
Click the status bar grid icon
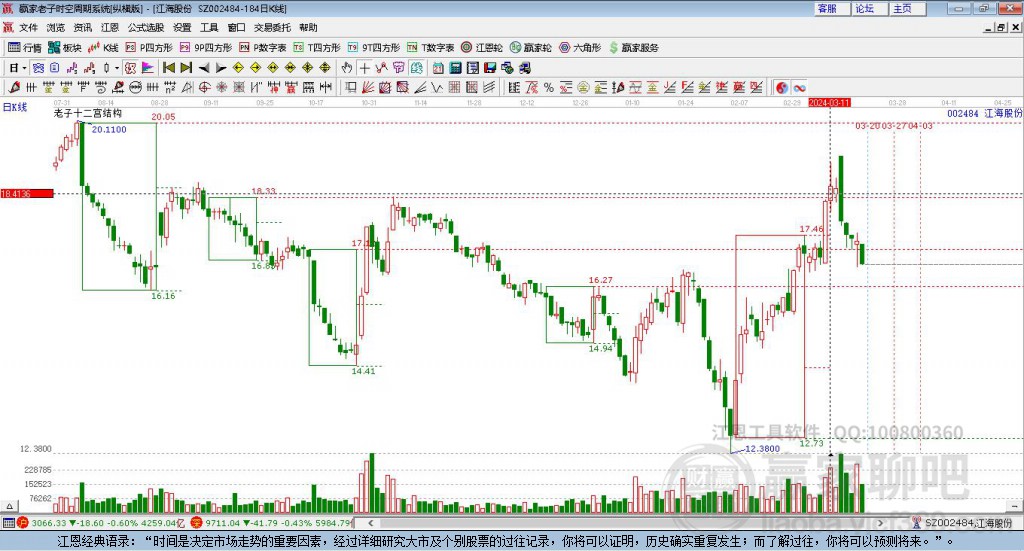coord(8,522)
